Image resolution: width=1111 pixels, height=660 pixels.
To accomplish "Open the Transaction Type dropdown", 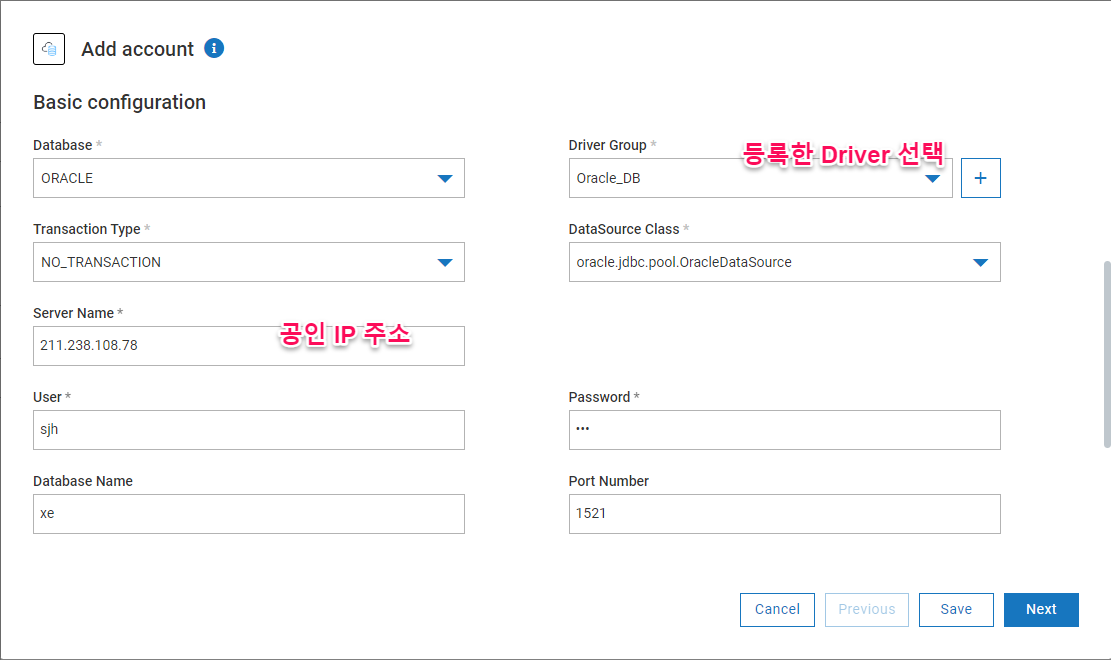I will click(x=248, y=262).
